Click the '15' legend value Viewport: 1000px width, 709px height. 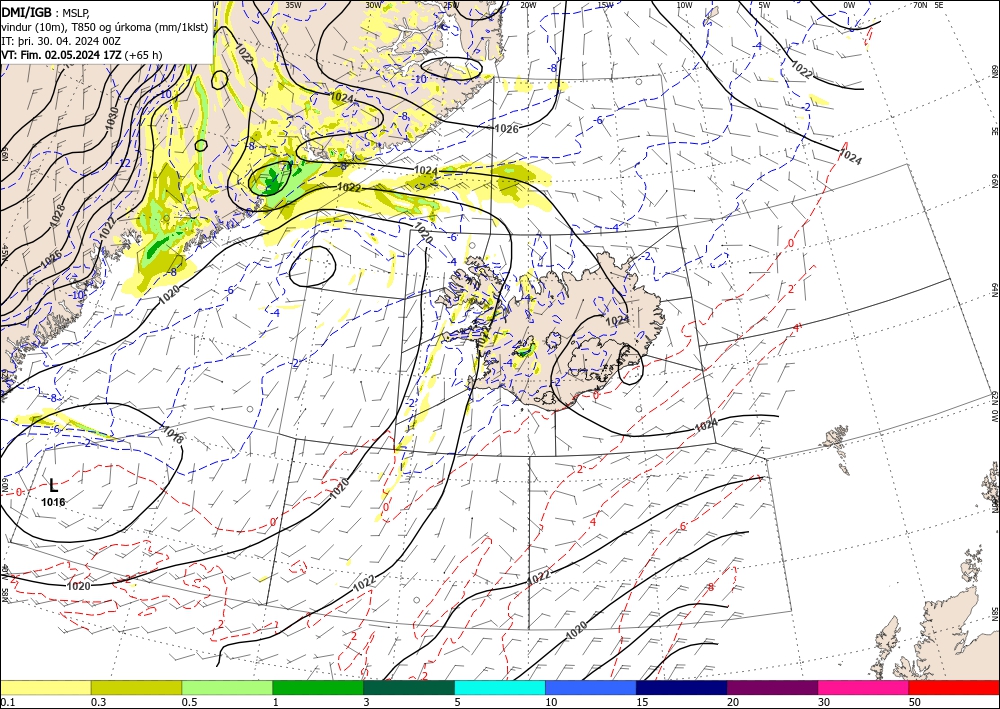pyautogui.click(x=643, y=702)
